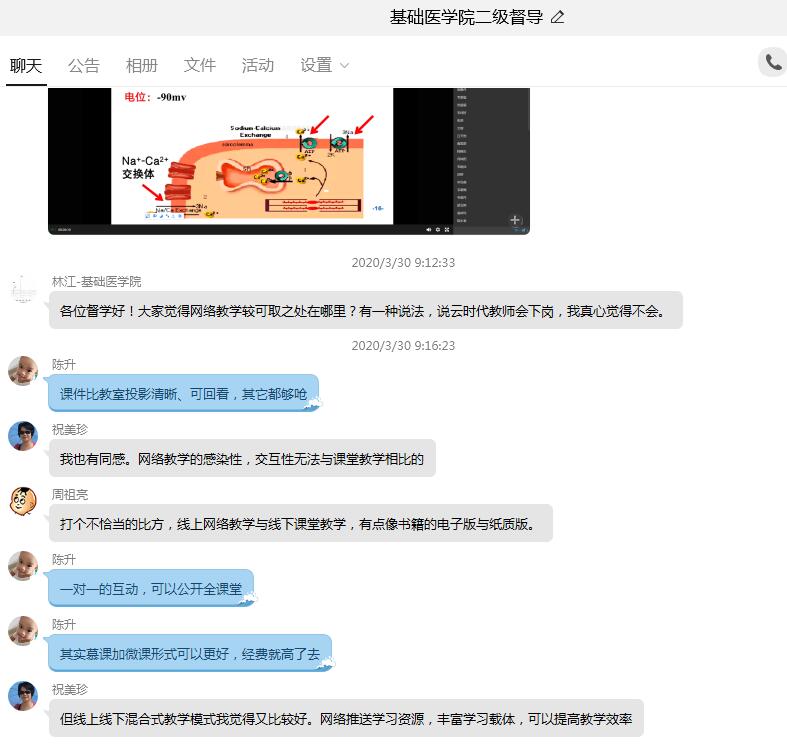Go to the 文件 tab

coord(200,65)
